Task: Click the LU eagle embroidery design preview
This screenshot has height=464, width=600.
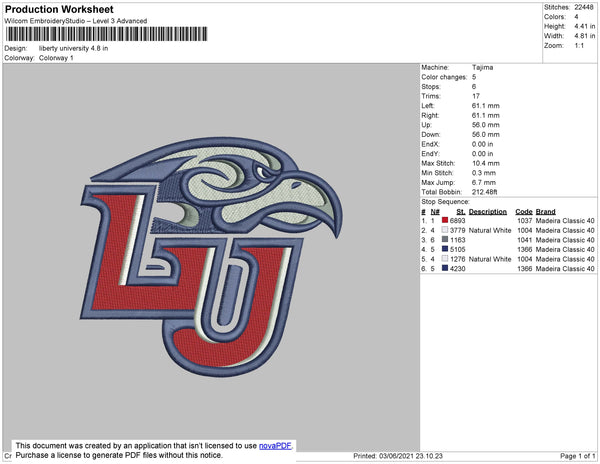Action: [211, 257]
